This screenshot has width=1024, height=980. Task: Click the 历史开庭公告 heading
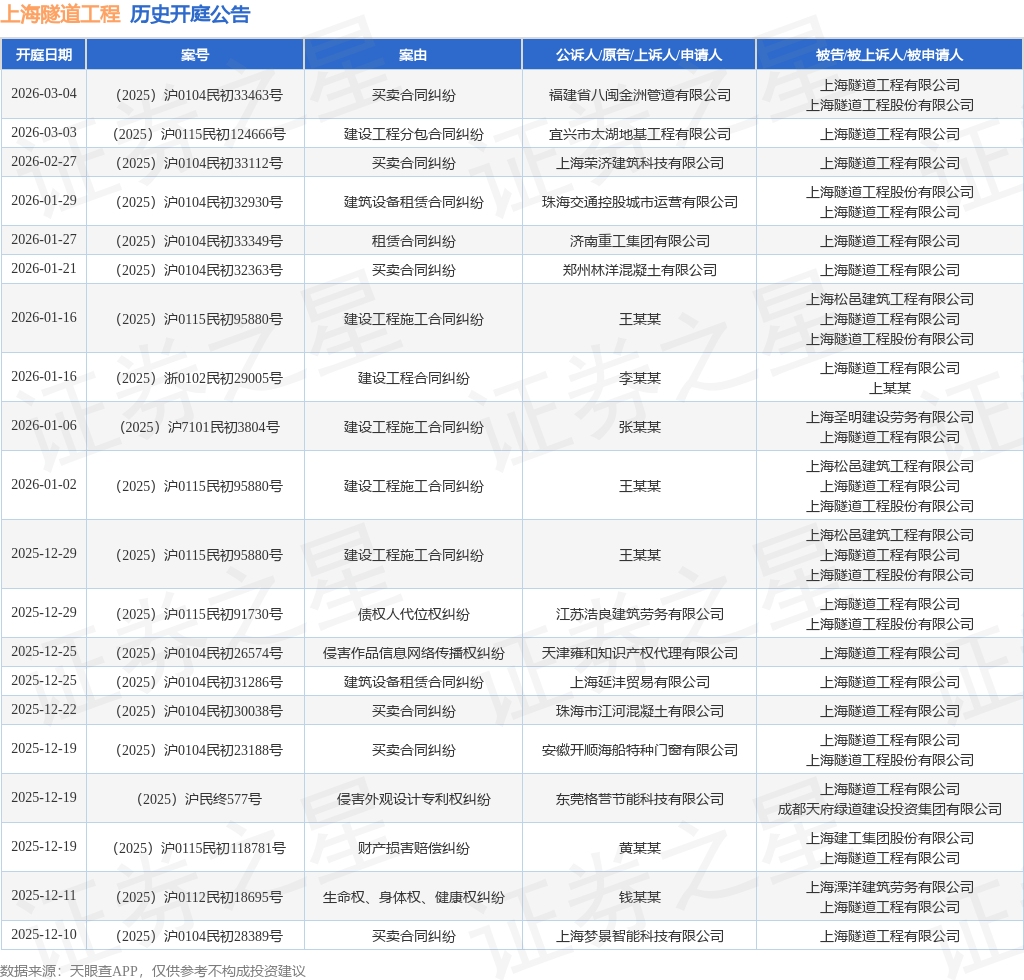pyautogui.click(x=190, y=14)
